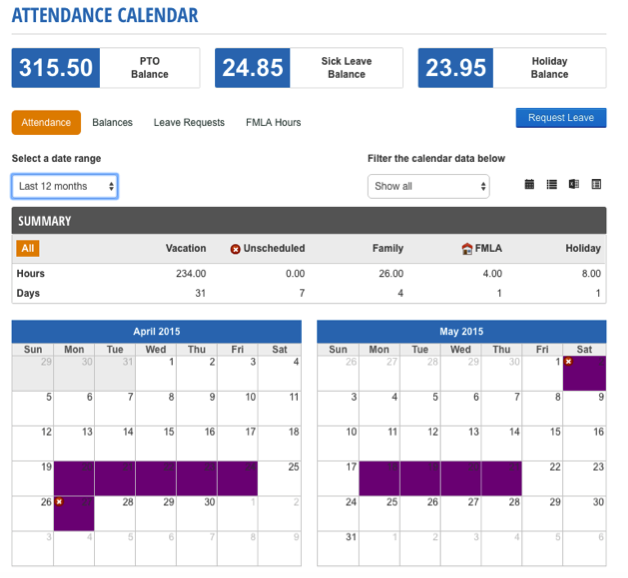
Task: Click the FMLA house icon in summary
Action: tap(466, 249)
